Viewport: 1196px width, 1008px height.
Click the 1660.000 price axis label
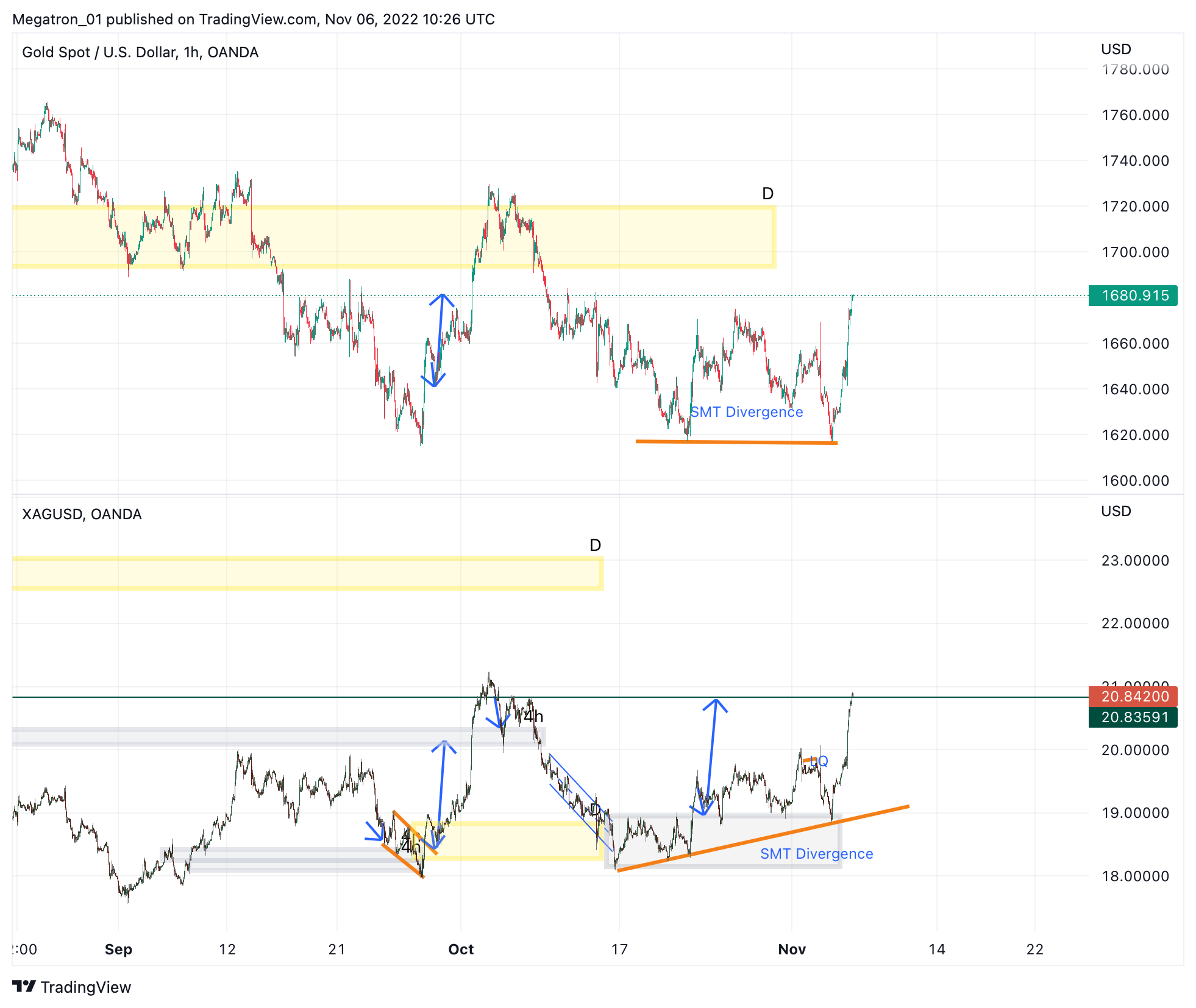(x=1135, y=344)
